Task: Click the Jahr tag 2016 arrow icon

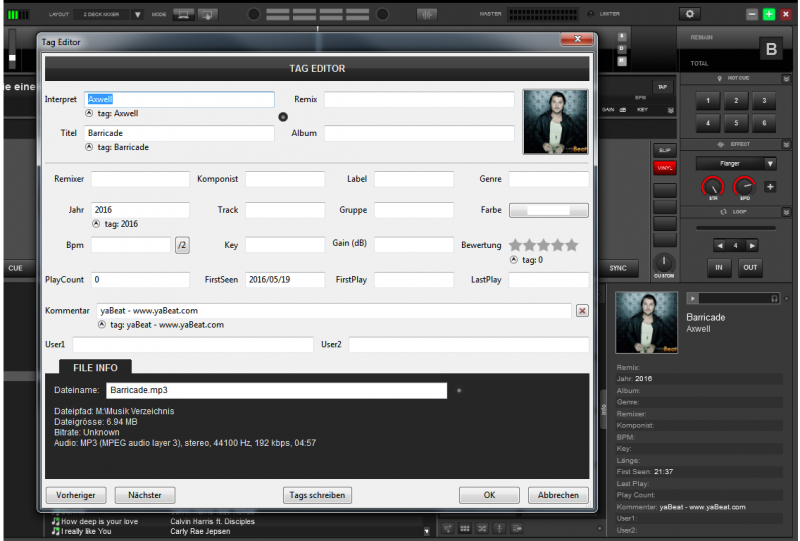Action: point(97,224)
